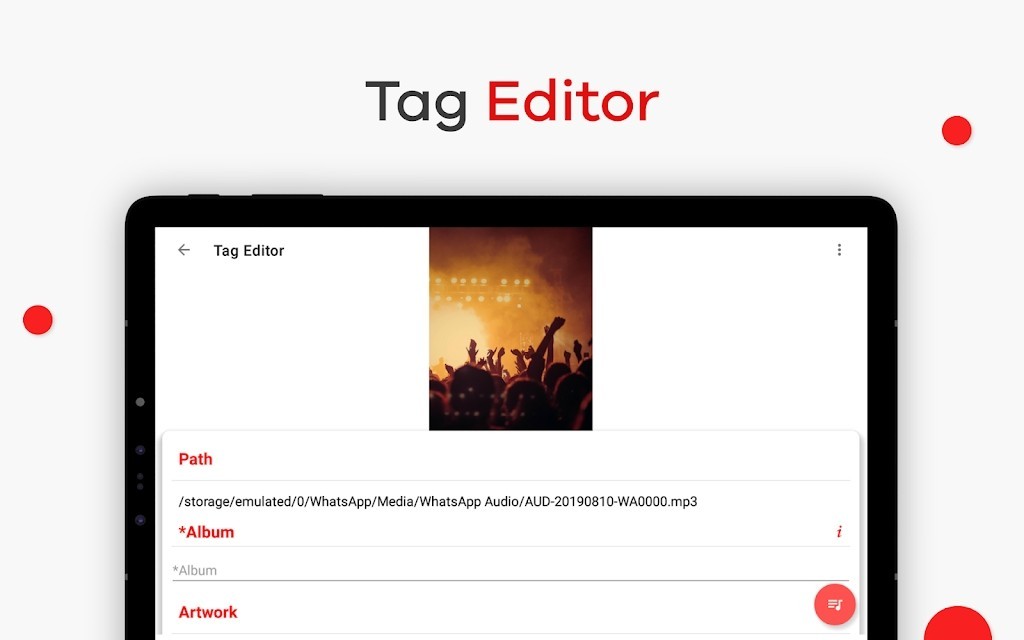The height and width of the screenshot is (640, 1024).
Task: Click the partial red circle below the playlist button
Action: tap(957, 624)
